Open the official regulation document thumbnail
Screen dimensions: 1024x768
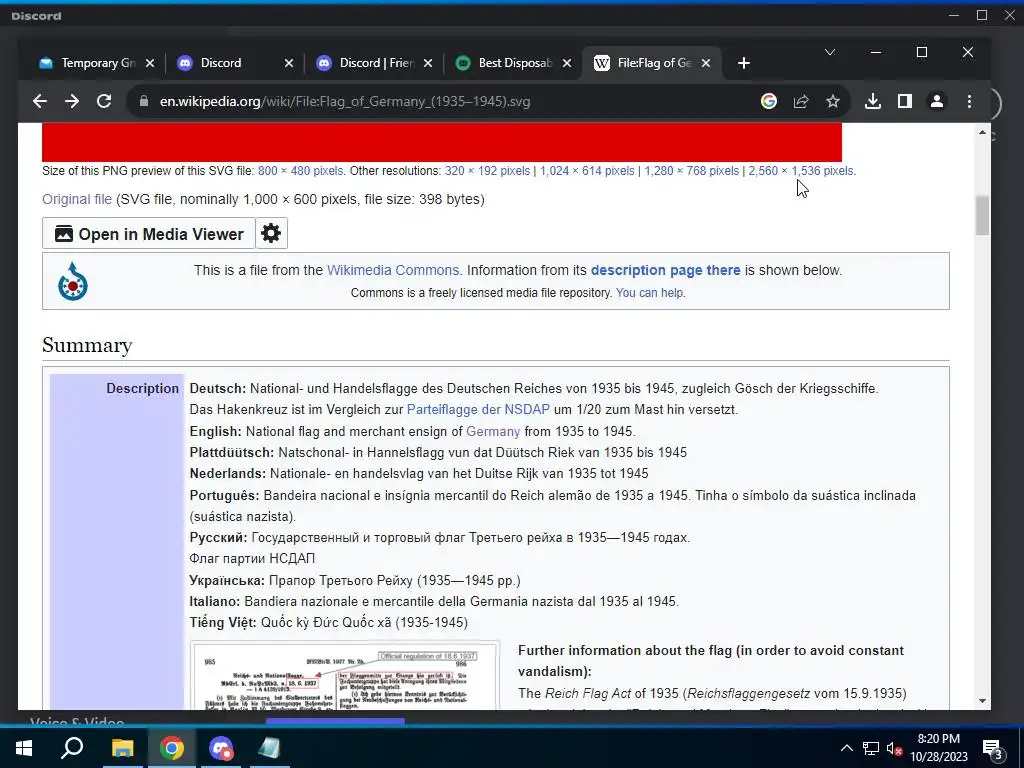[345, 676]
